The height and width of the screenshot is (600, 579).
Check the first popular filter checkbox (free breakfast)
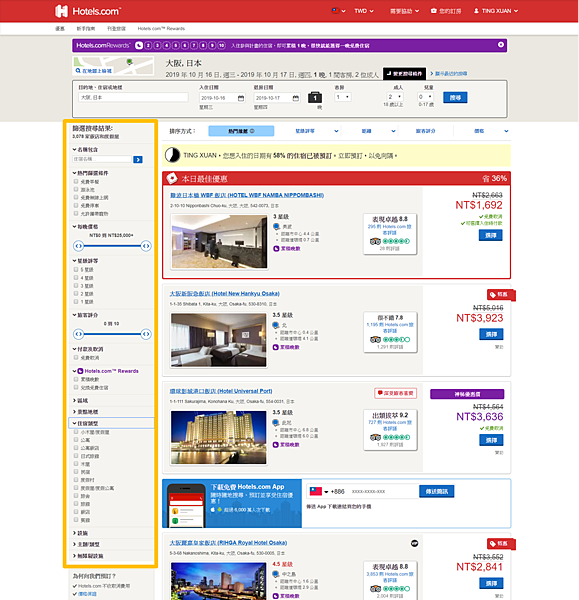pos(76,181)
